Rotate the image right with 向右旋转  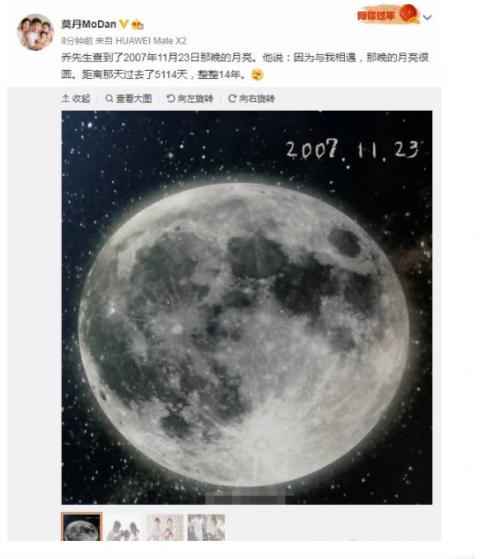[x=251, y=98]
